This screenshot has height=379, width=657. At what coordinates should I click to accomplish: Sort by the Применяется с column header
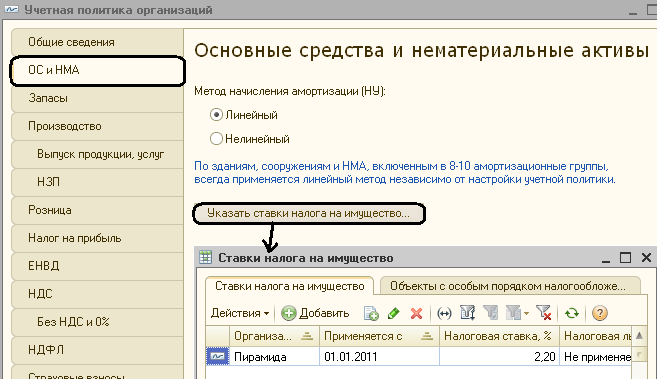tap(379, 336)
